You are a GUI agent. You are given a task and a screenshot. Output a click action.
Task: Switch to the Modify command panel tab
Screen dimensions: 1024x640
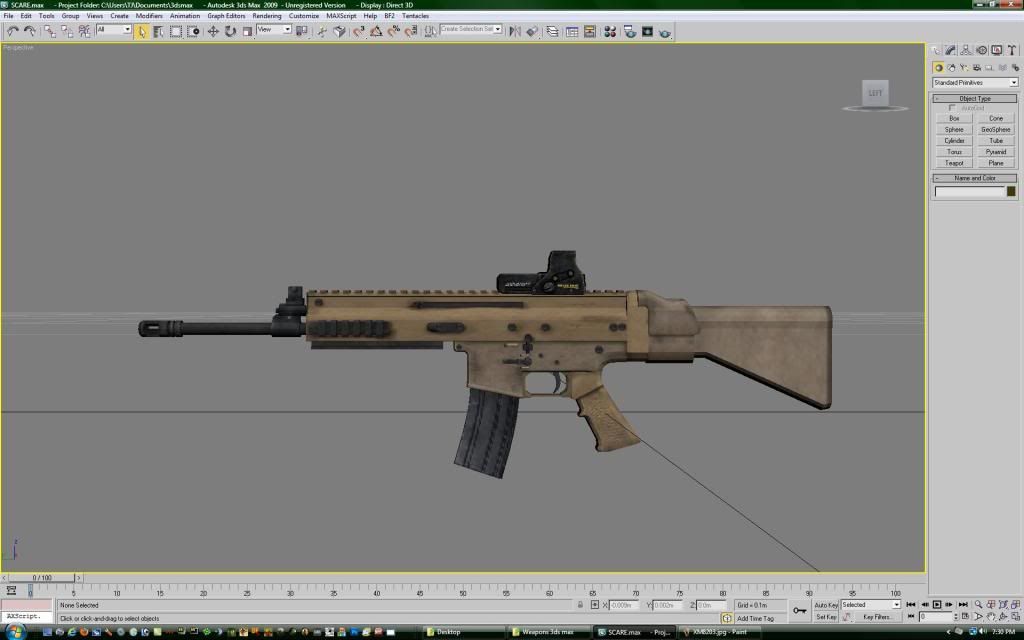(x=950, y=50)
